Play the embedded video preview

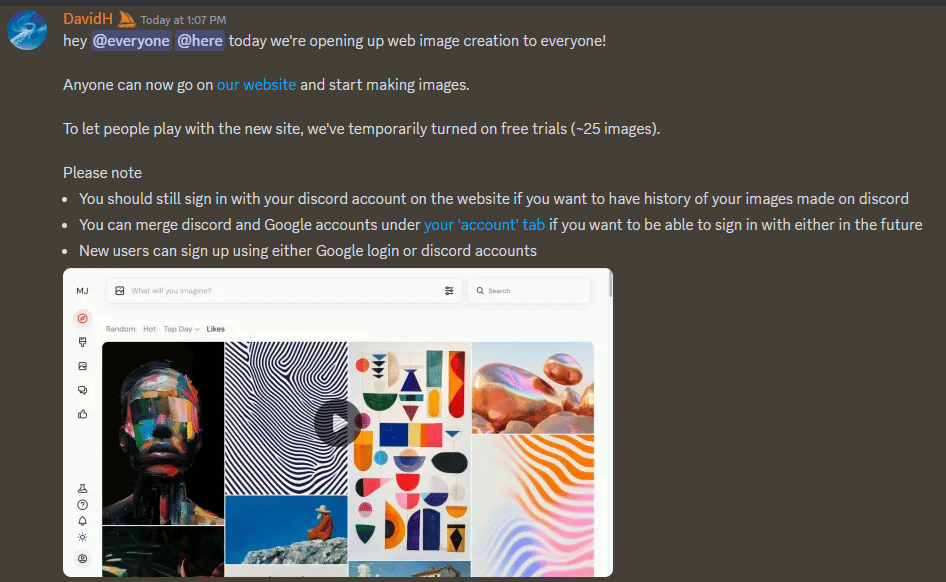click(x=338, y=423)
